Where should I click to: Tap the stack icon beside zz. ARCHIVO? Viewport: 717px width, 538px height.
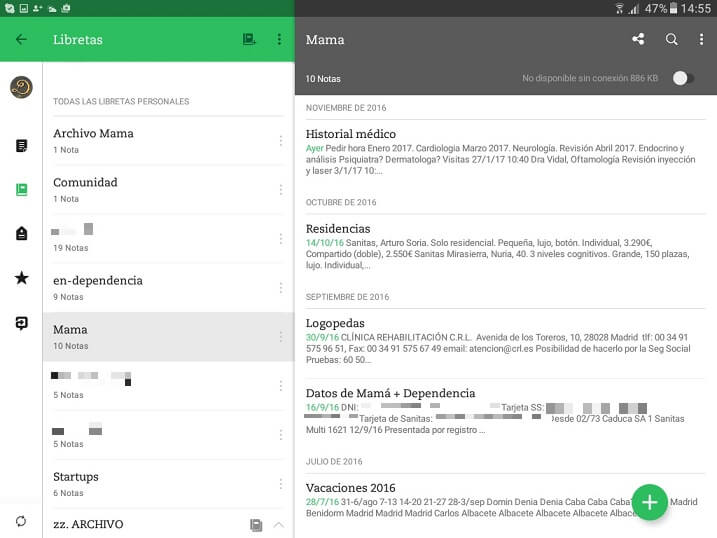(256, 525)
